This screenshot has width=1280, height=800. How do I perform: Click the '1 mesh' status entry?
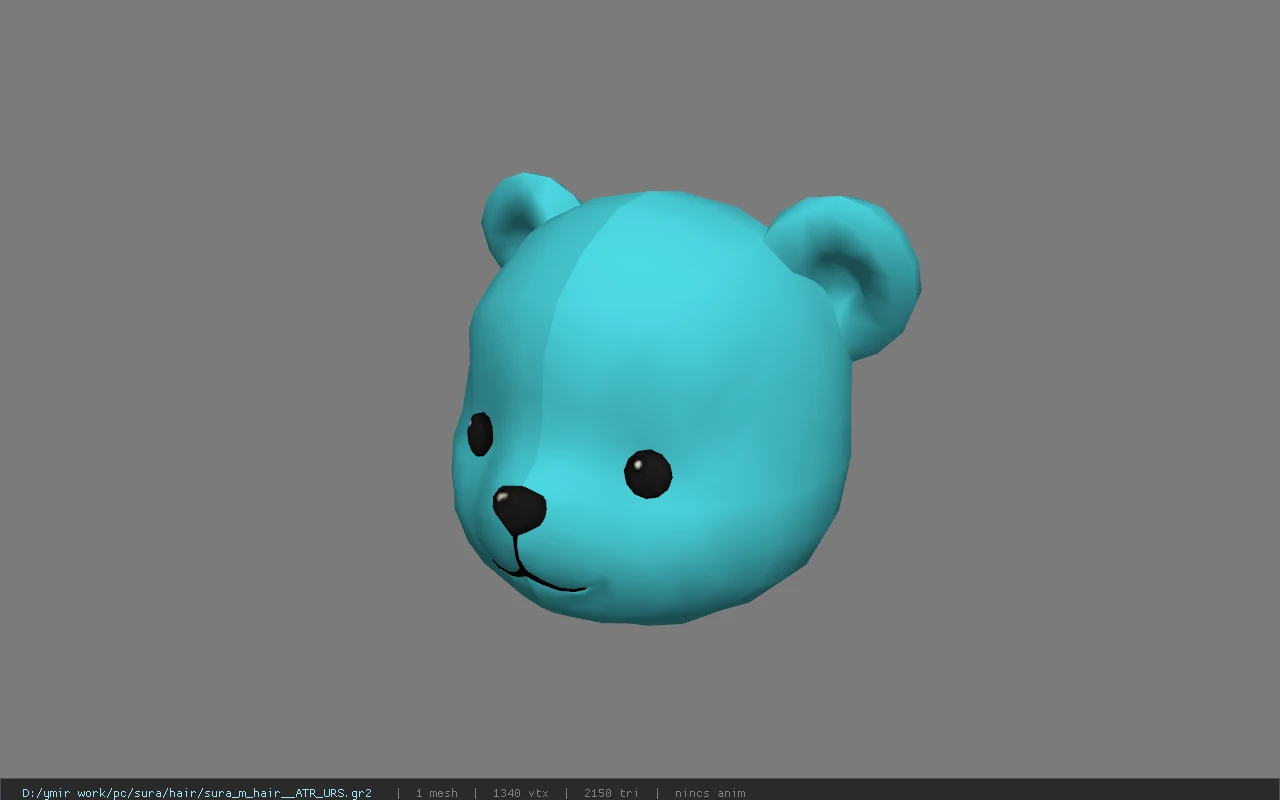pyautogui.click(x=436, y=793)
